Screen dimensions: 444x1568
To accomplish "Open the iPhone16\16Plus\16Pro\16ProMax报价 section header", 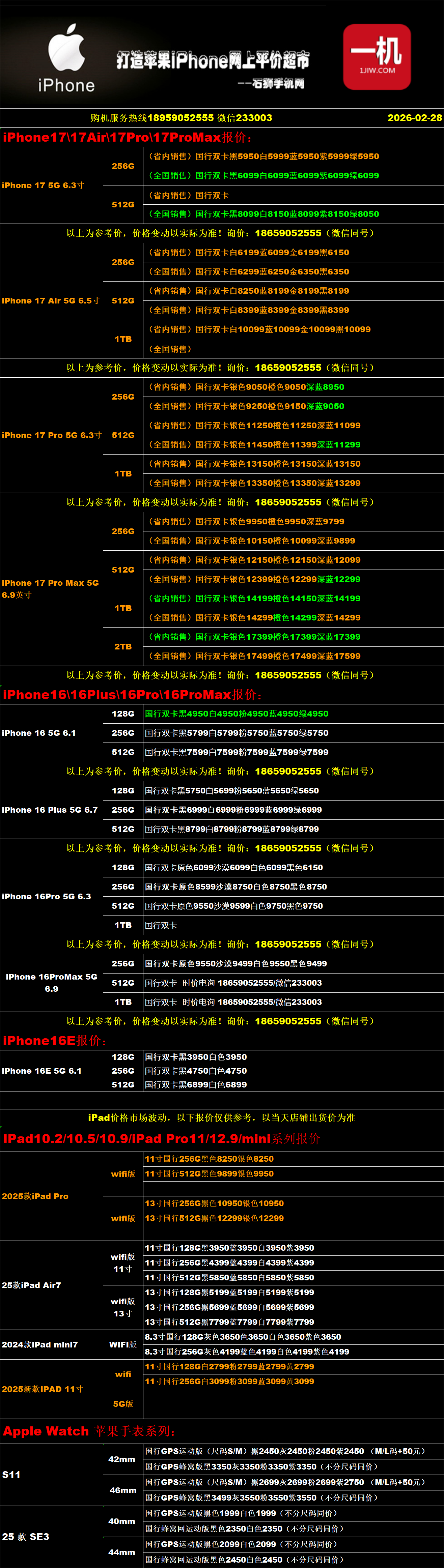I will (x=132, y=695).
